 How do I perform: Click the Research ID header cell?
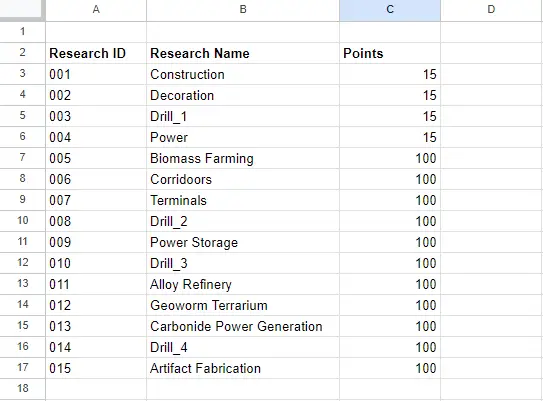coord(96,53)
